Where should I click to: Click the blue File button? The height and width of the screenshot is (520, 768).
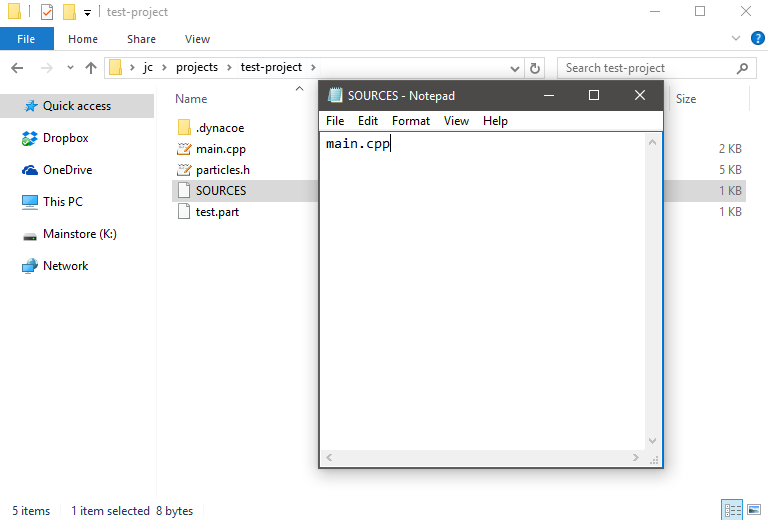pyautogui.click(x=27, y=39)
